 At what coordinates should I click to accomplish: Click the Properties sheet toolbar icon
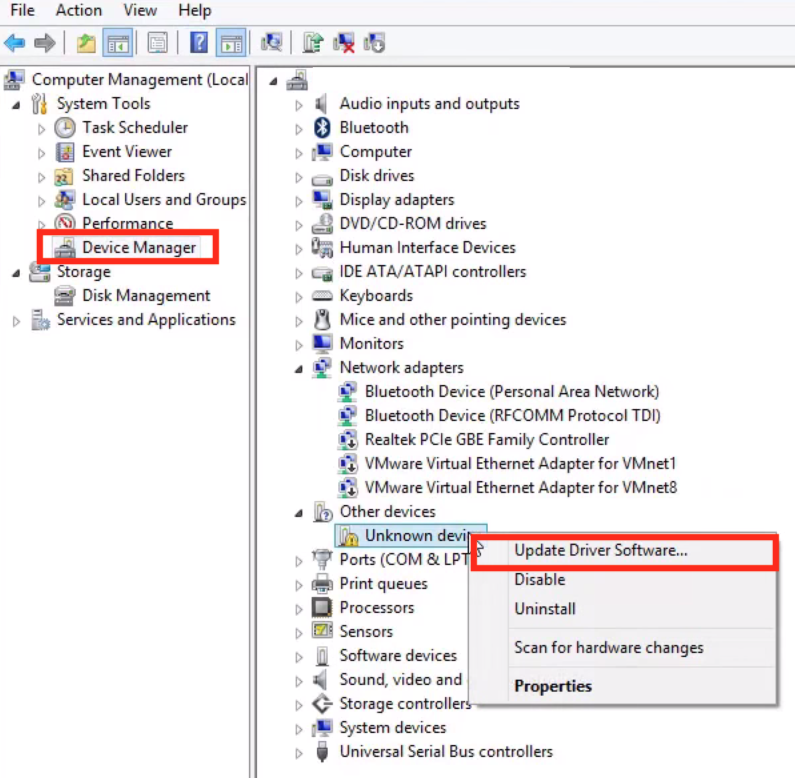coord(158,43)
